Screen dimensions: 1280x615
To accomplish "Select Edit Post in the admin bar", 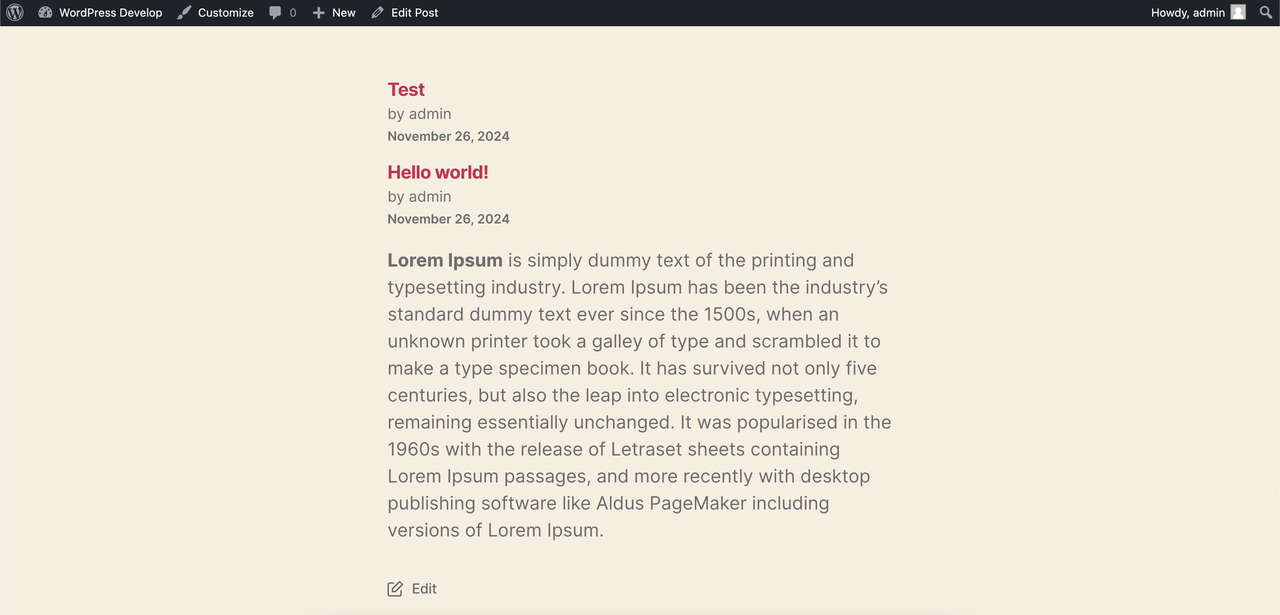I will (x=404, y=13).
